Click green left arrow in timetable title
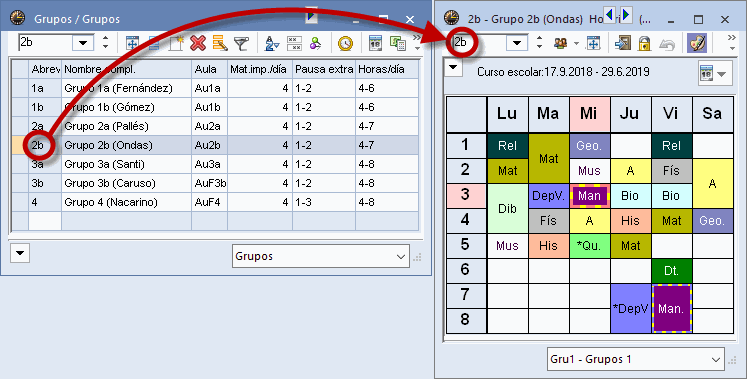This screenshot has height=379, width=747. (x=609, y=15)
